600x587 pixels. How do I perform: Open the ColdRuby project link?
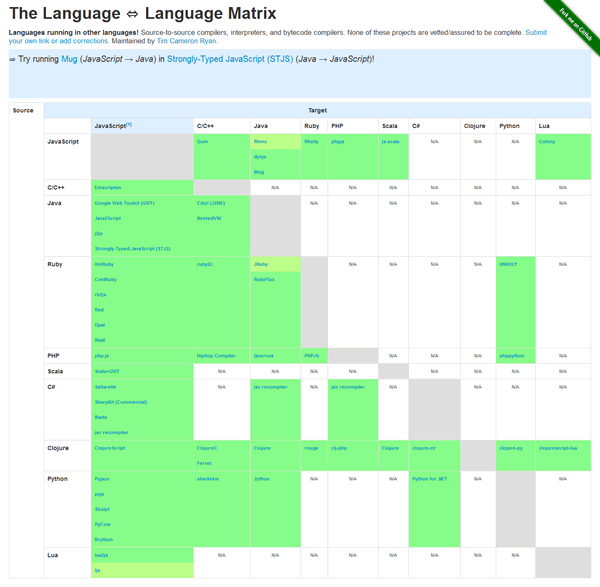(x=106, y=280)
